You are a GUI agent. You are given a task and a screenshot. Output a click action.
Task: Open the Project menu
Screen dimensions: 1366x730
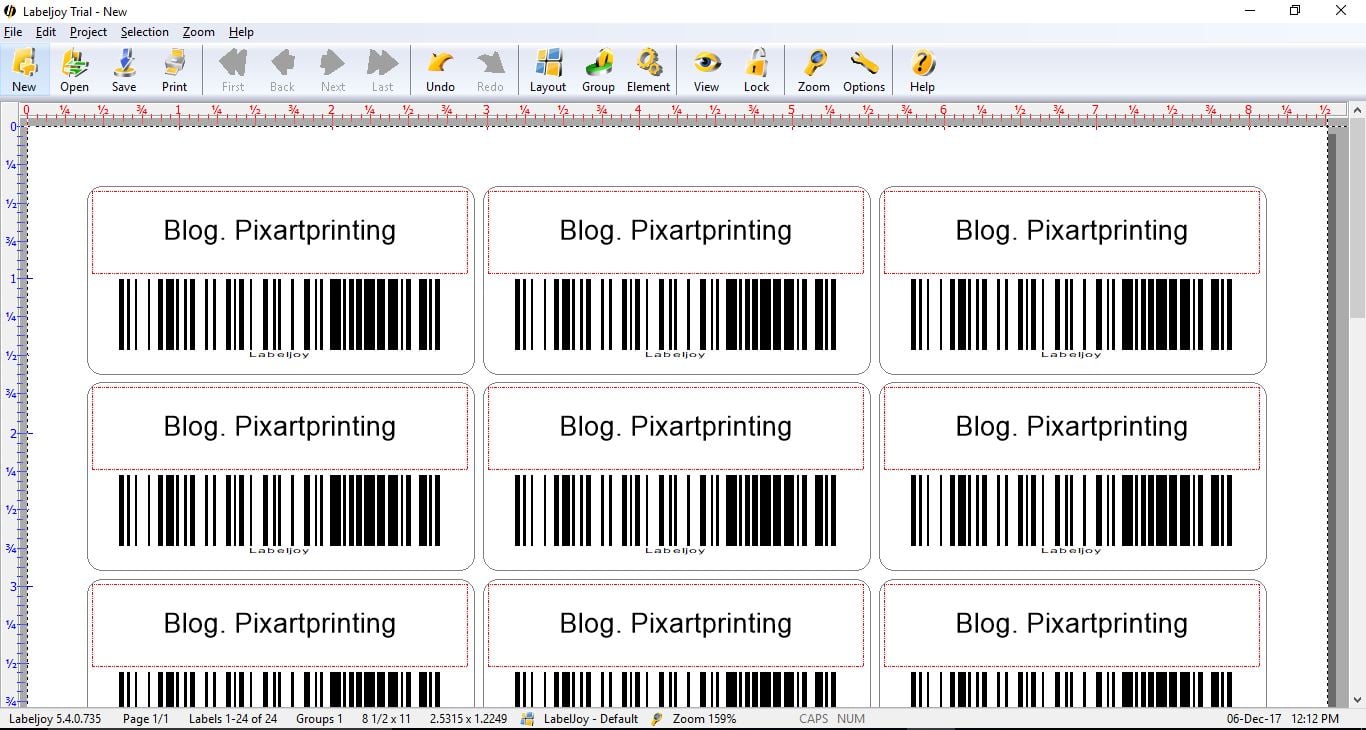click(x=88, y=32)
